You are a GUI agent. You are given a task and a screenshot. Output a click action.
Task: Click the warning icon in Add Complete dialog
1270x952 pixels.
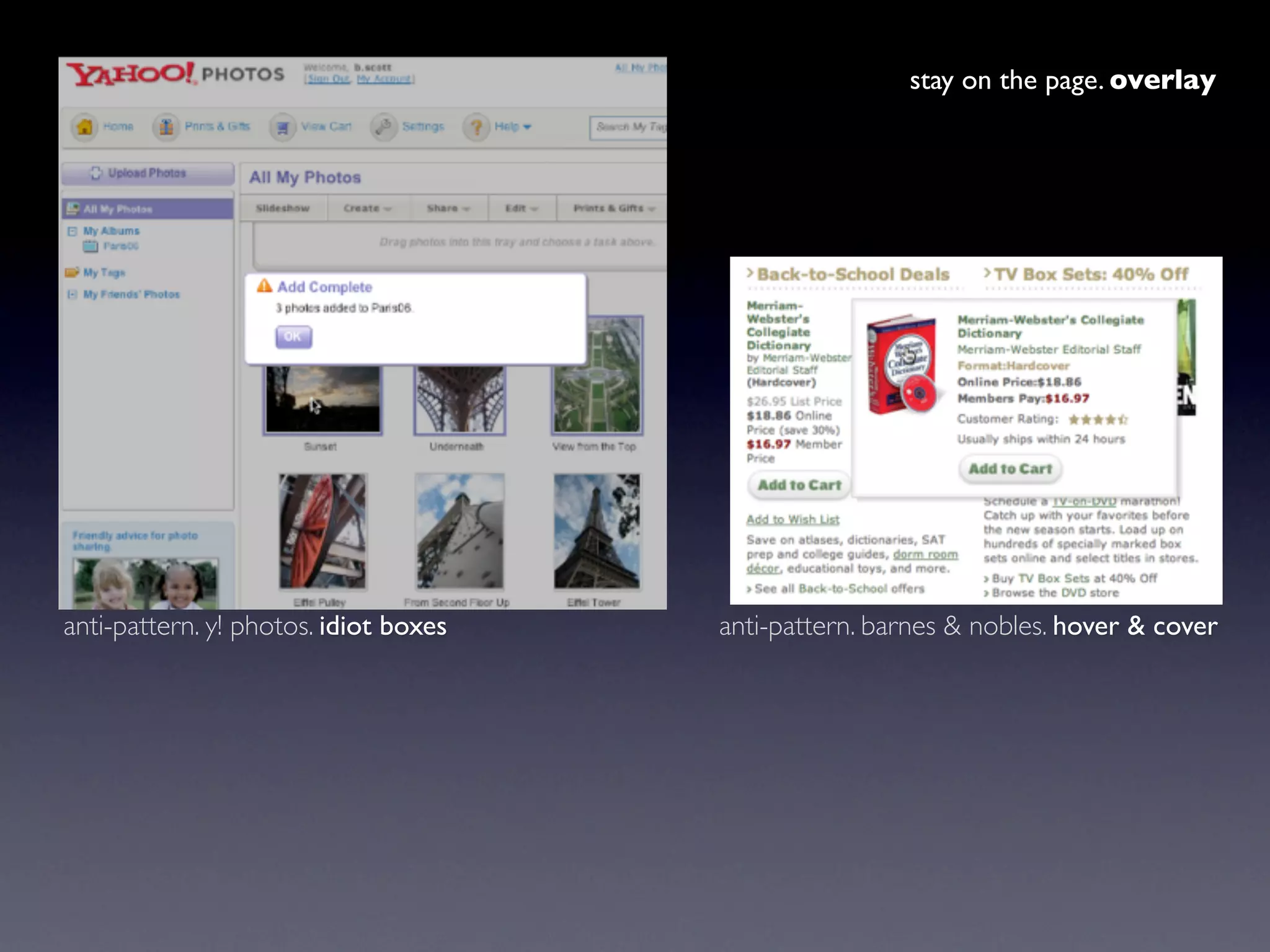[x=265, y=286]
